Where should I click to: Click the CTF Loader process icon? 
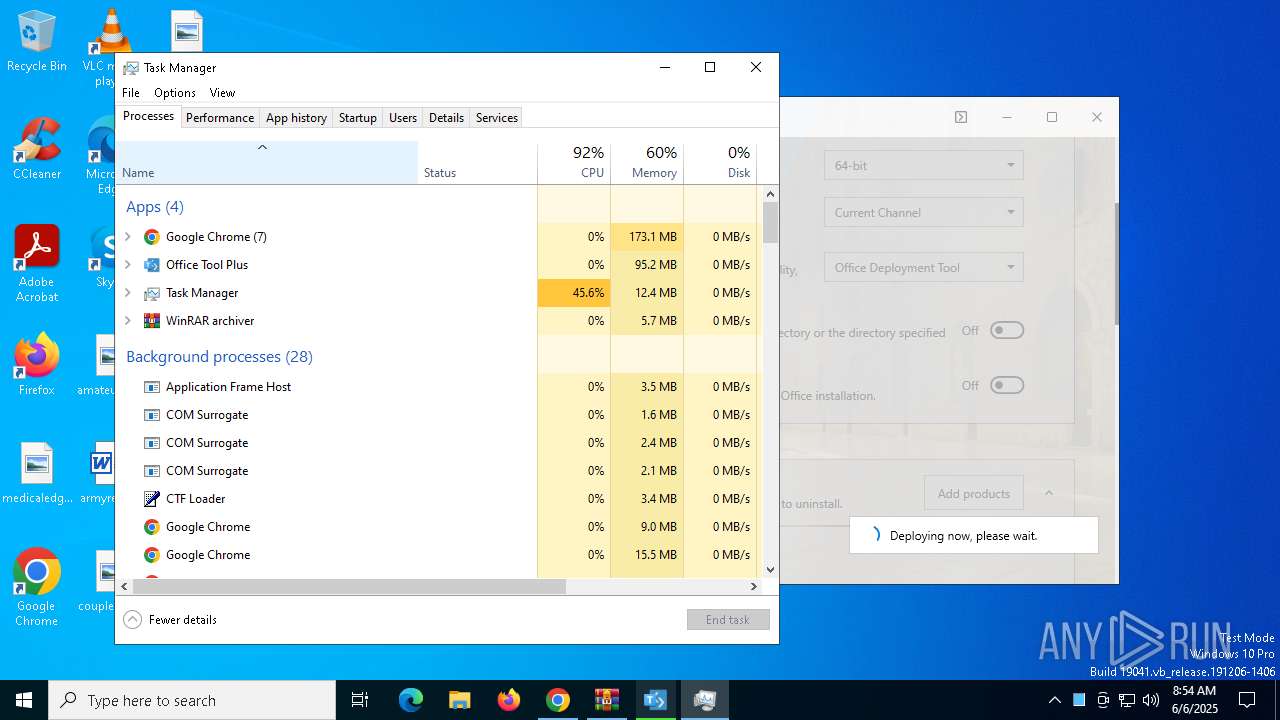click(152, 499)
